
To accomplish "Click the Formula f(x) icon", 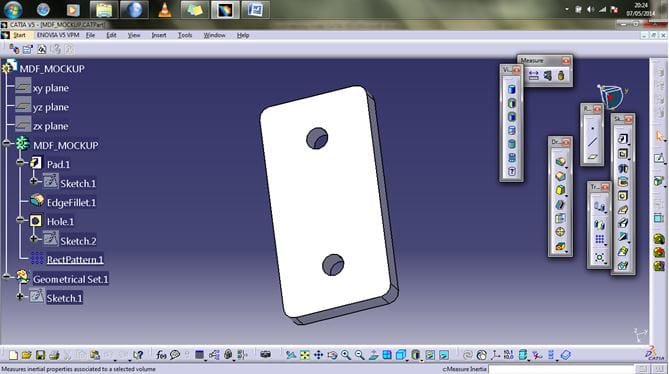I will click(161, 355).
